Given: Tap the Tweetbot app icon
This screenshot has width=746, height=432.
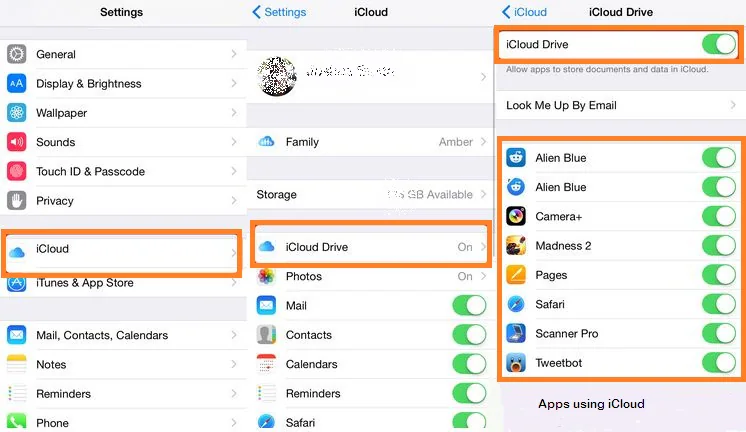Looking at the screenshot, I should pos(516,363).
